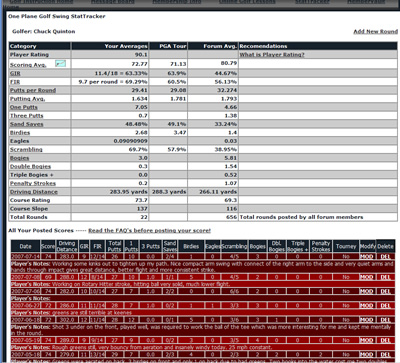Image resolution: width=400 pixels, height=363 pixels.
Task: Select the Scrambling column header in scores table
Action: click(234, 246)
